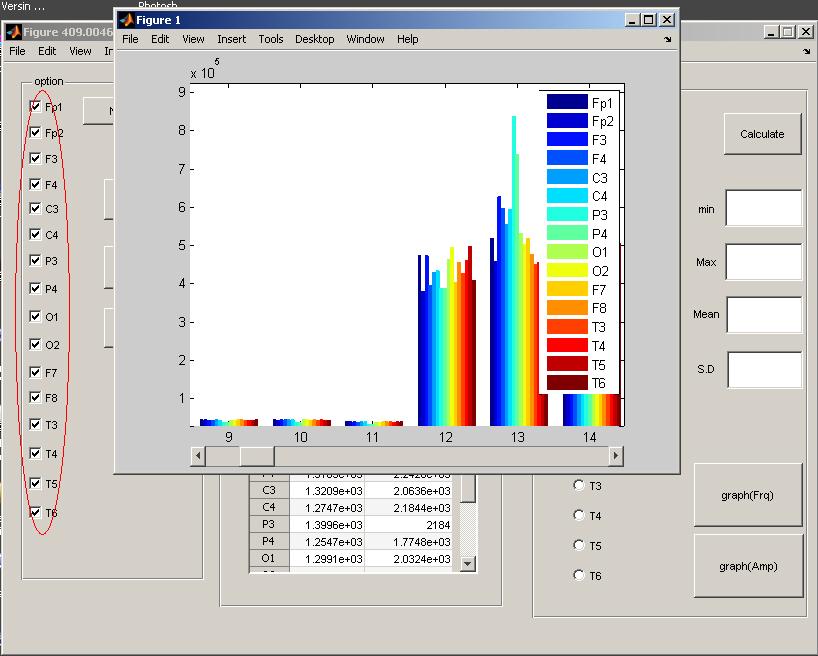Click the O2 color swatch in the legend
818x656 pixels.
pos(567,270)
